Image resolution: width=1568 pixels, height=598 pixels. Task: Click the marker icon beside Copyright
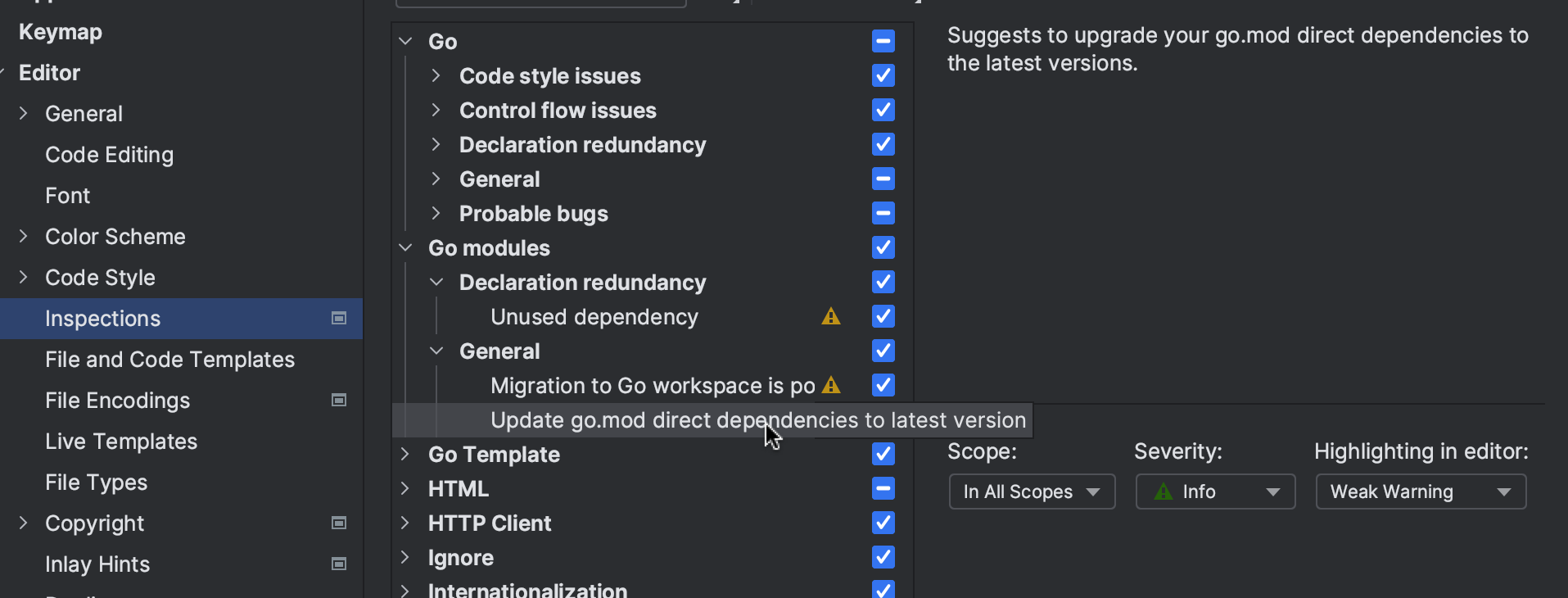339,523
